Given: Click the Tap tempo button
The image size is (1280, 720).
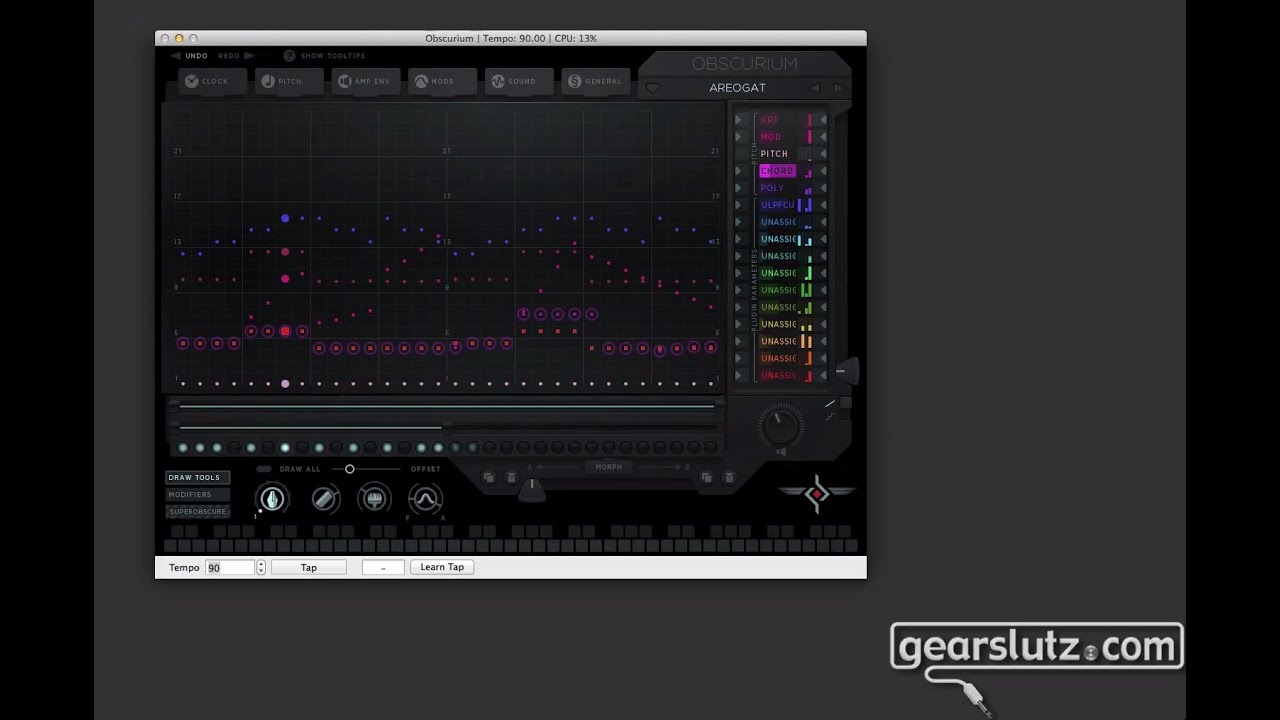Looking at the screenshot, I should click(309, 567).
